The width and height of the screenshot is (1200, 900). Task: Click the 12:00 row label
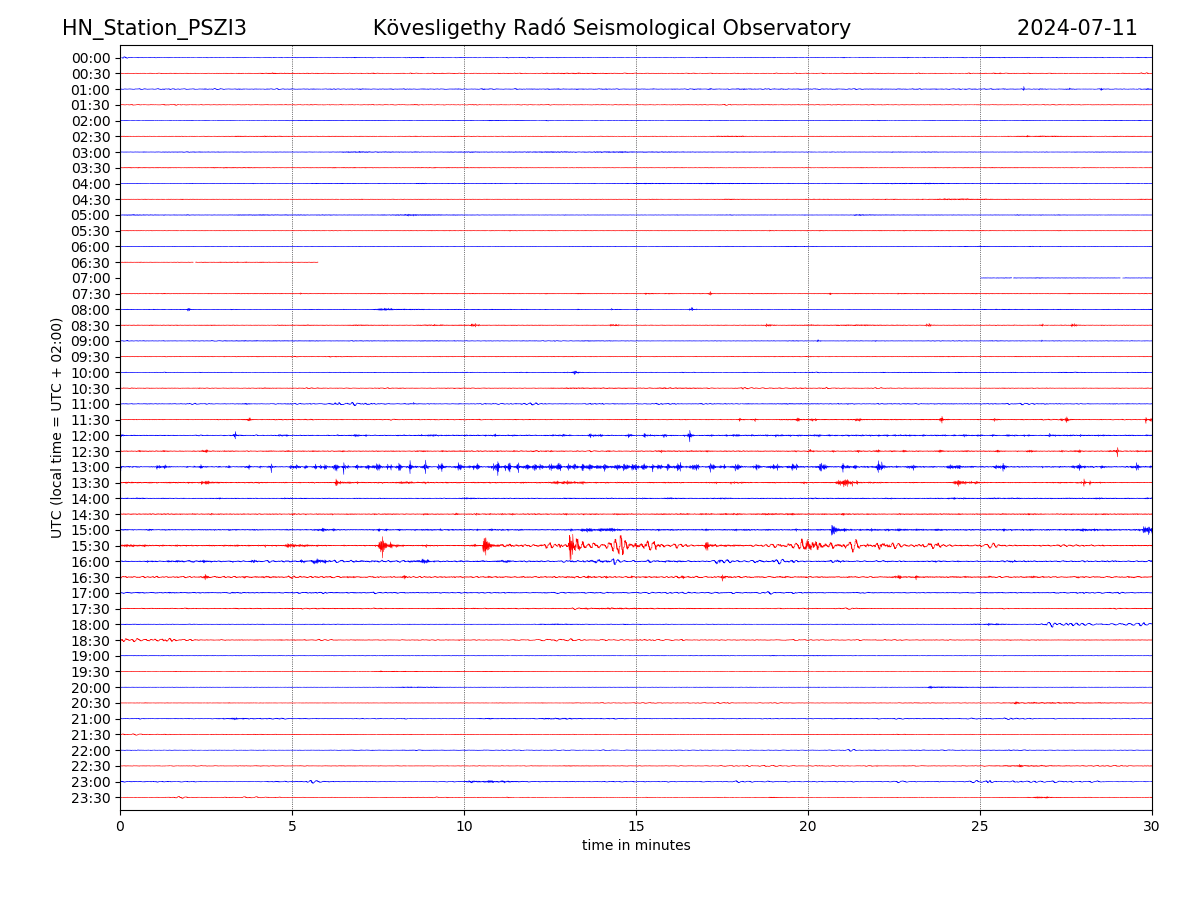click(x=90, y=436)
